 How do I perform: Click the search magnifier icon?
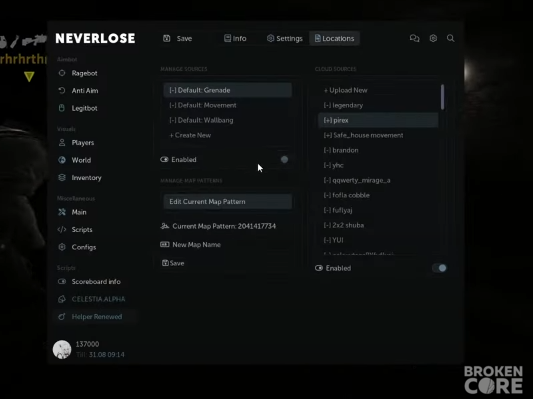[x=450, y=38]
